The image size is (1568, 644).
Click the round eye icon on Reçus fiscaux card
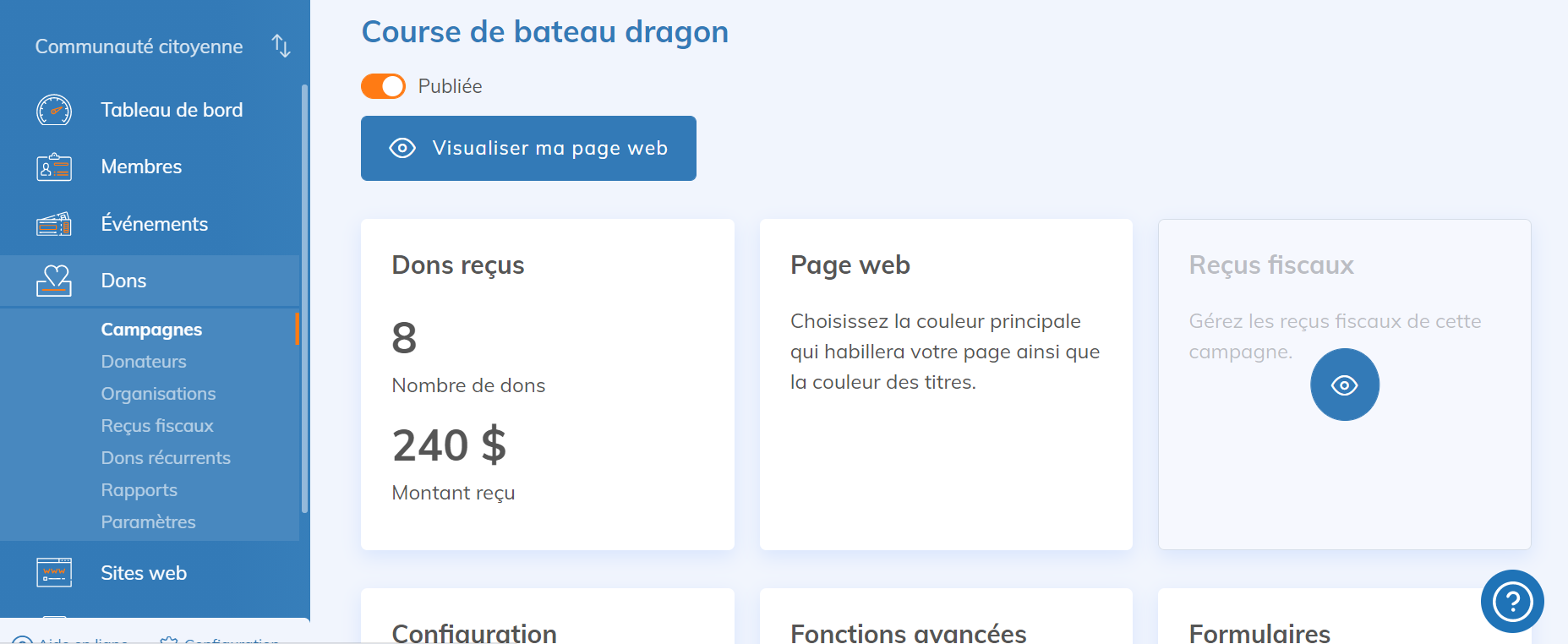click(1344, 385)
